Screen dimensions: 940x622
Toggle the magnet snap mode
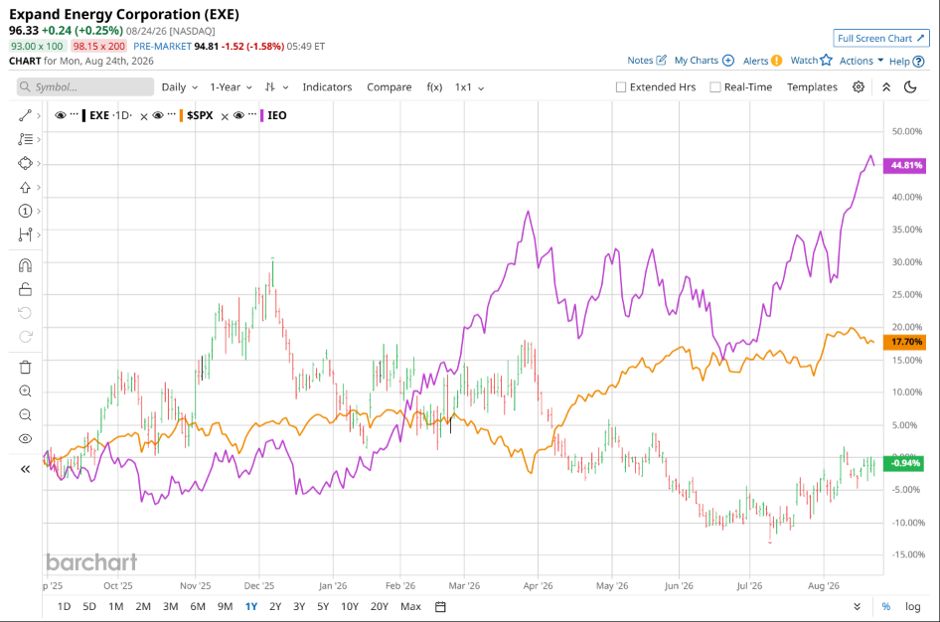point(25,265)
